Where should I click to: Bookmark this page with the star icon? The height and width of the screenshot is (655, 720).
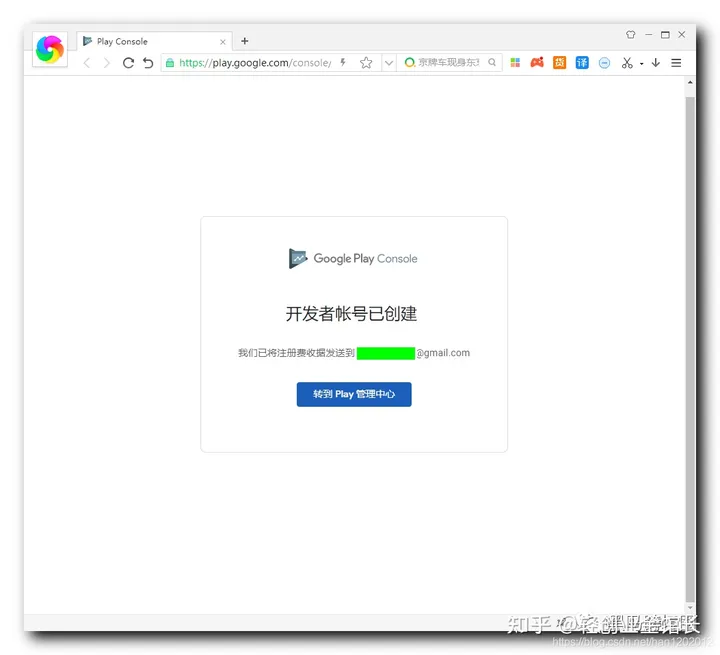[x=366, y=63]
